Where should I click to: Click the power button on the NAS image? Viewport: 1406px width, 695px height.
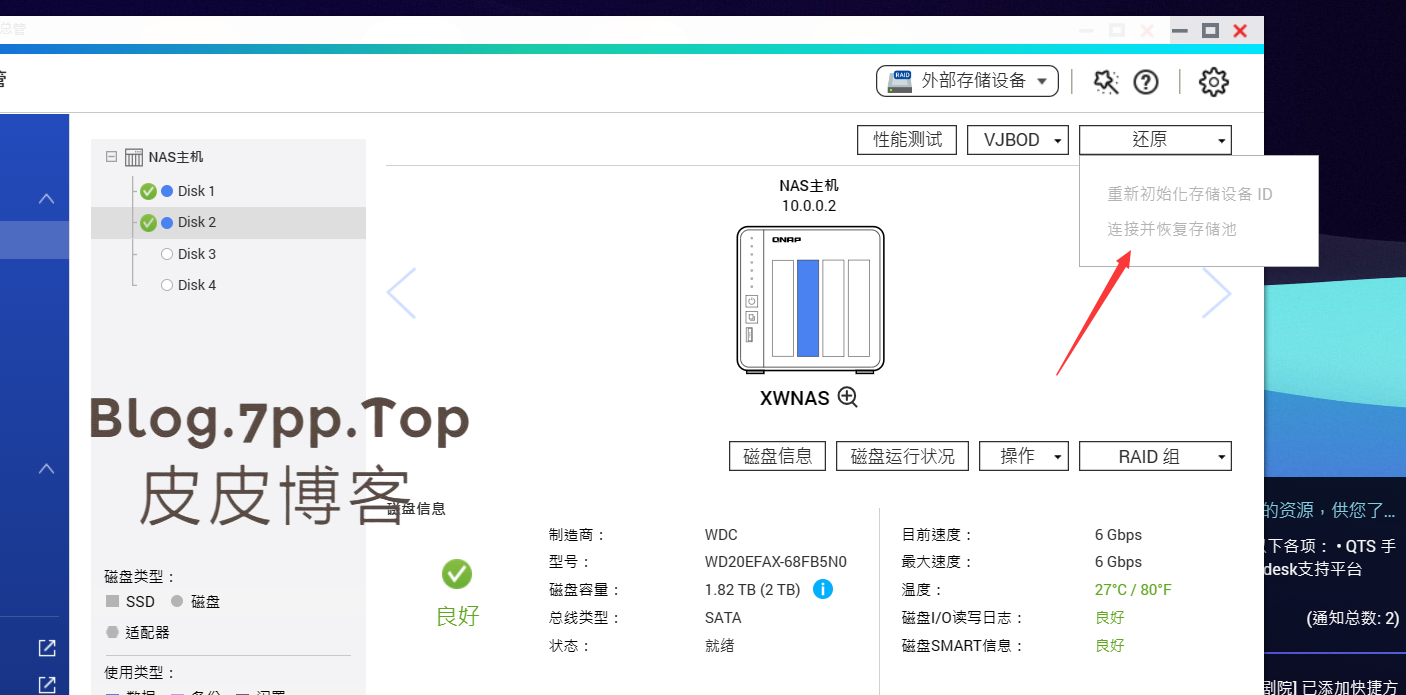pos(752,301)
